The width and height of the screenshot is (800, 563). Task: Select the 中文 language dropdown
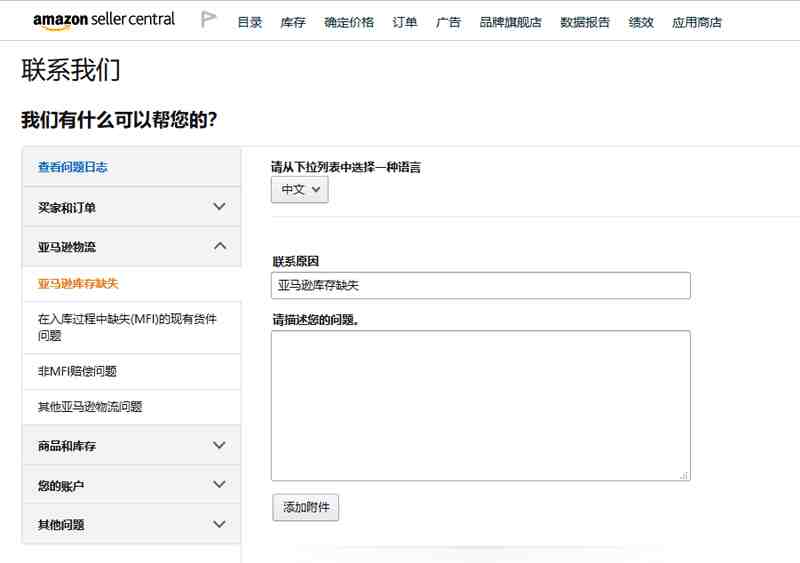pyautogui.click(x=300, y=189)
